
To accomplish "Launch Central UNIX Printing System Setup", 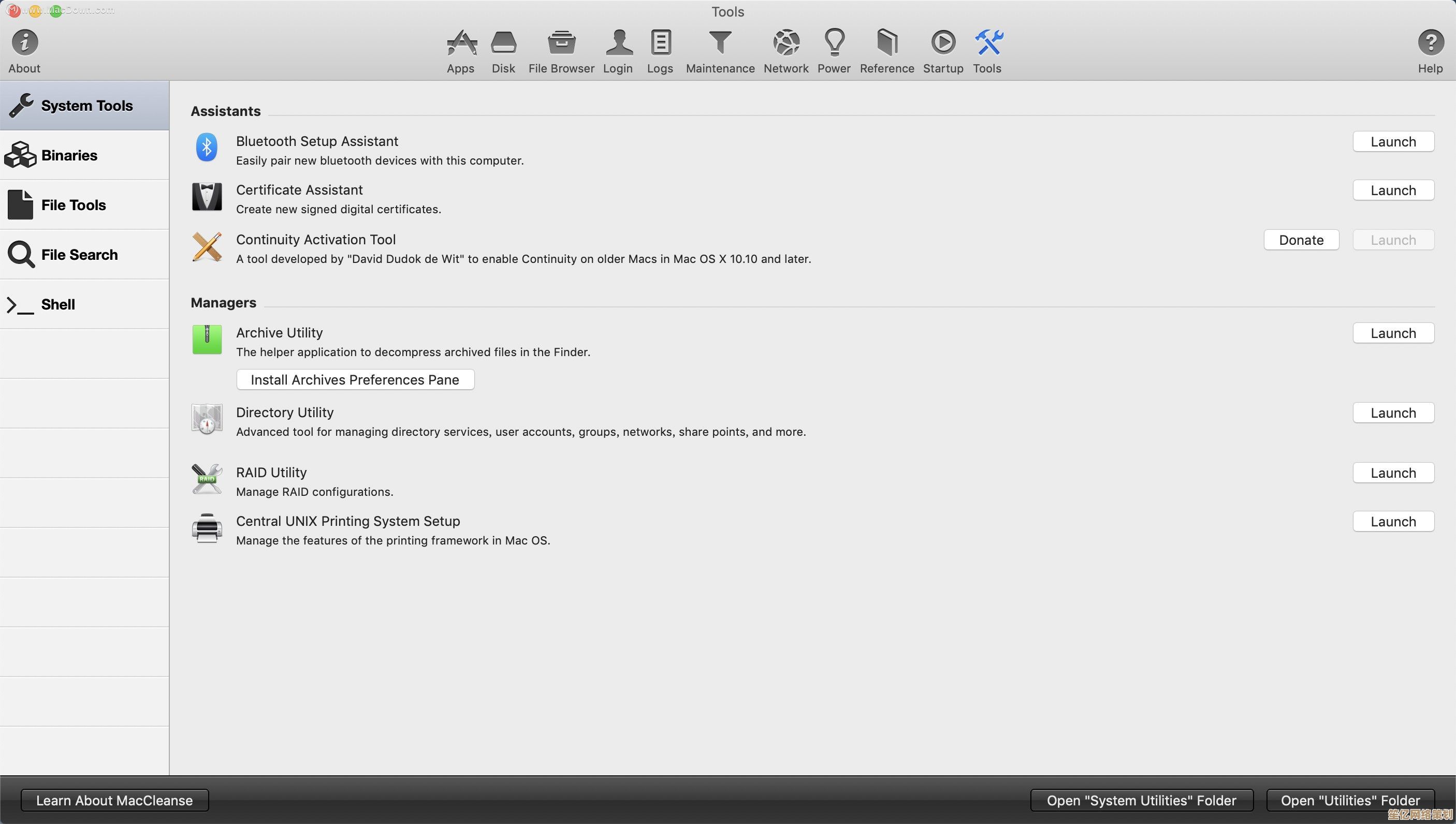I will click(x=1393, y=522).
